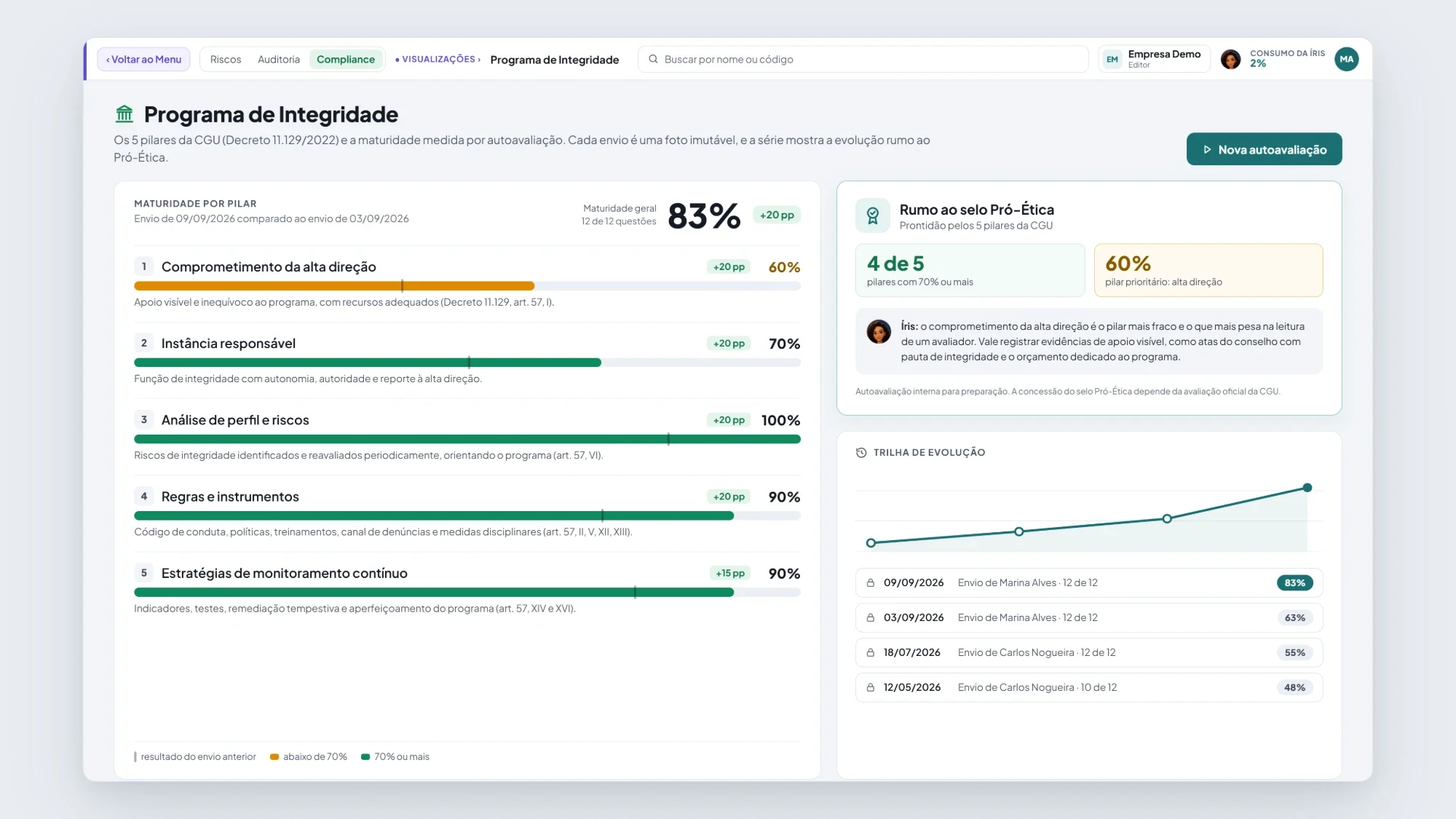Click the Regras e instrumentos pillar title
The width and height of the screenshot is (1456, 819).
[230, 496]
